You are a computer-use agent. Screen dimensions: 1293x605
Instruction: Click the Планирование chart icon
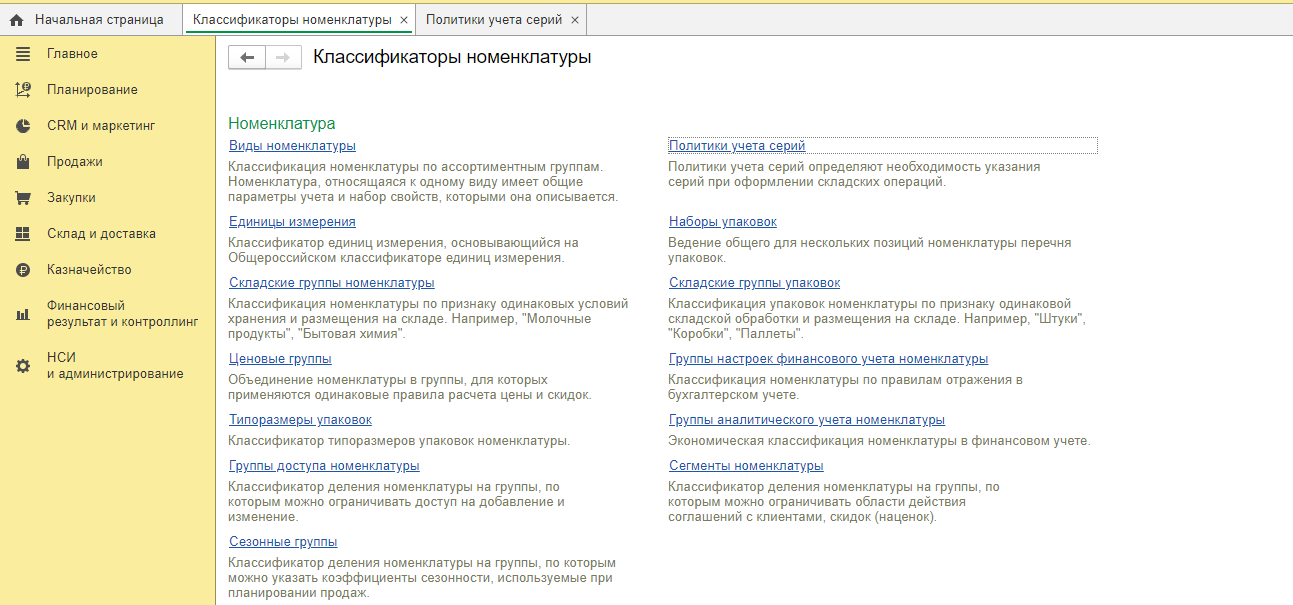(23, 90)
